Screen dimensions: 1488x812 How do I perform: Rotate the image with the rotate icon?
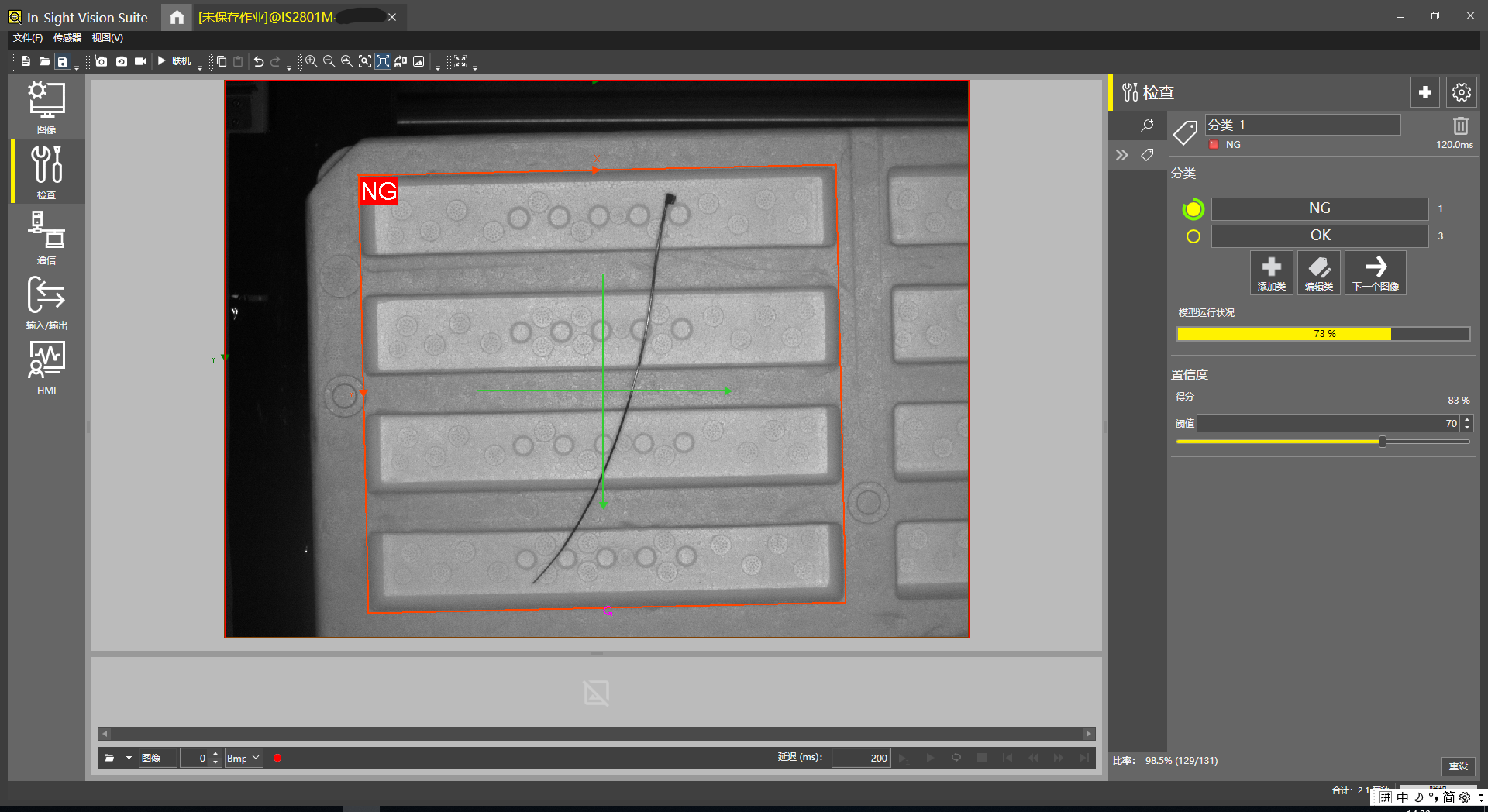pos(401,61)
